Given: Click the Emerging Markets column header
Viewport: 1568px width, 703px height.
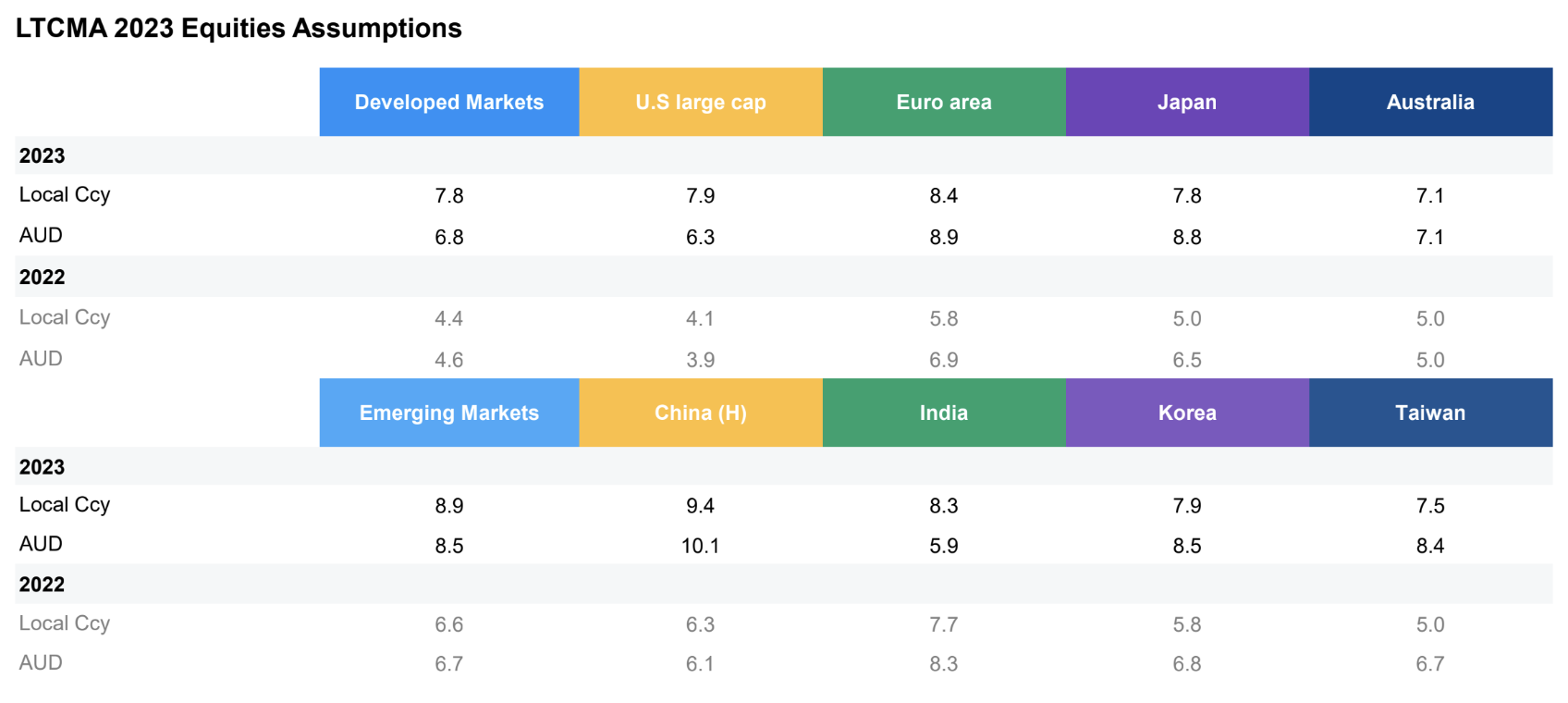Looking at the screenshot, I should (x=449, y=413).
